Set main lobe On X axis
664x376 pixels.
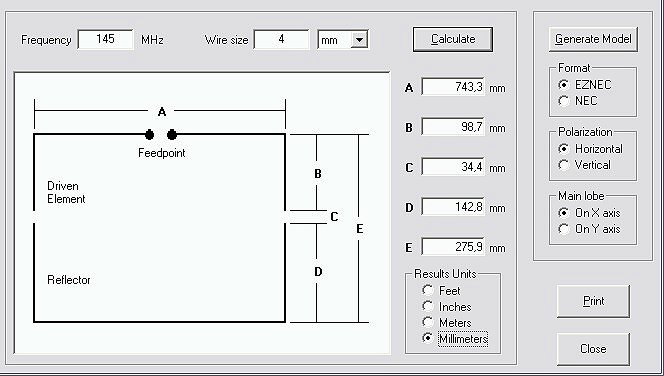589,213
